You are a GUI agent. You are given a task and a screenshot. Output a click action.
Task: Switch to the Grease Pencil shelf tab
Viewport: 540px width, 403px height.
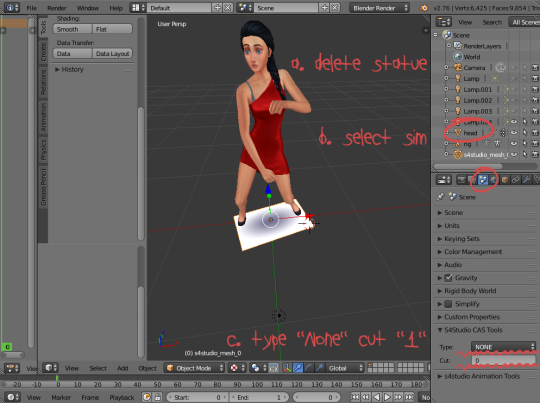point(43,187)
